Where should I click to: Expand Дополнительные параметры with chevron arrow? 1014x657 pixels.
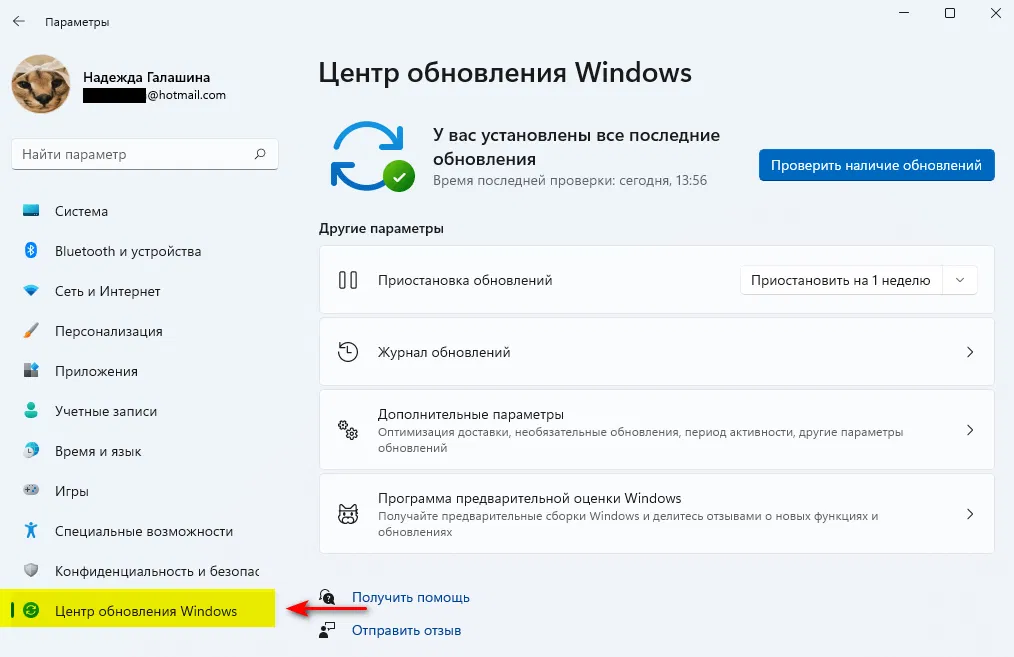(969, 430)
